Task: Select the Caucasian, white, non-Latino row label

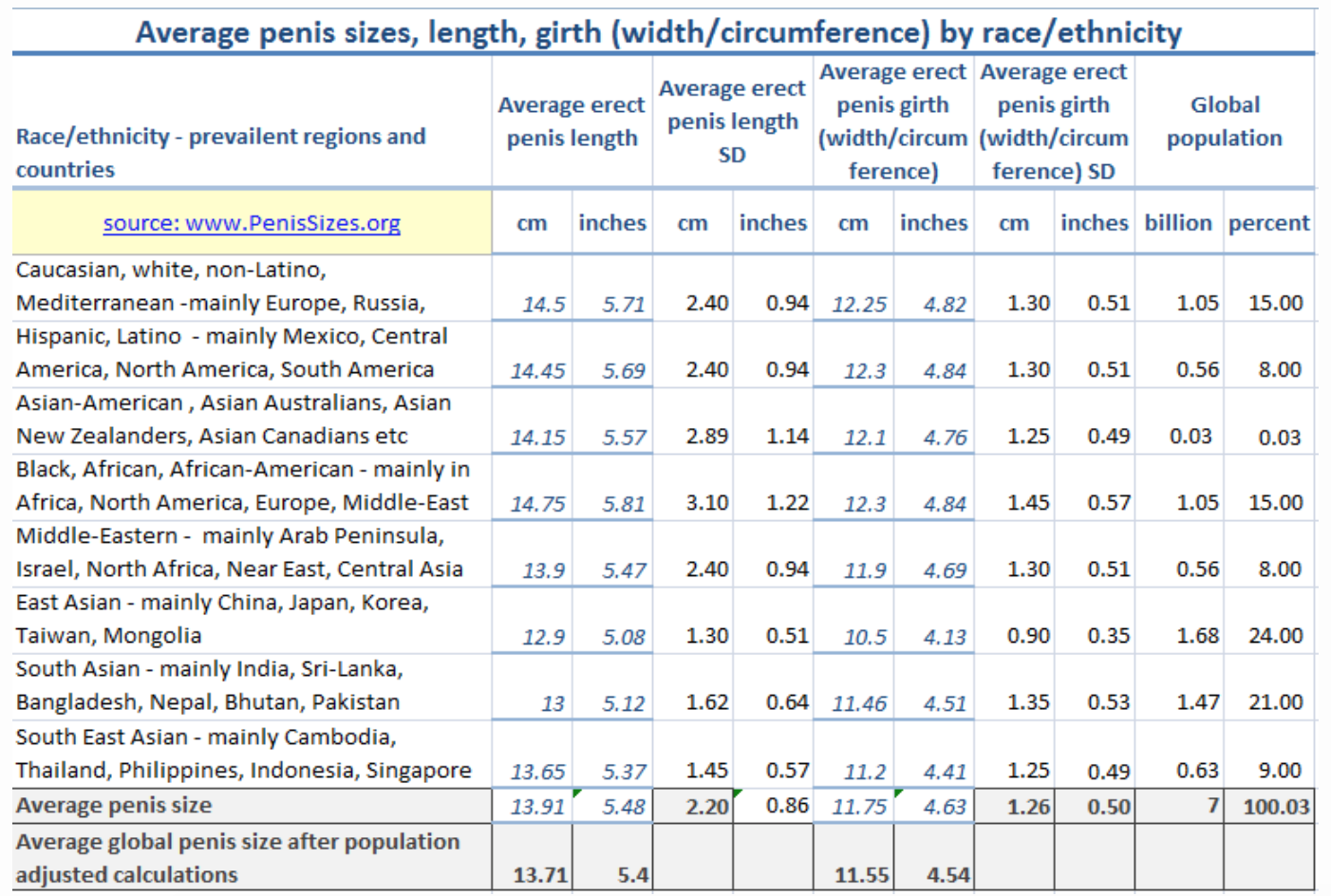Action: [x=220, y=287]
